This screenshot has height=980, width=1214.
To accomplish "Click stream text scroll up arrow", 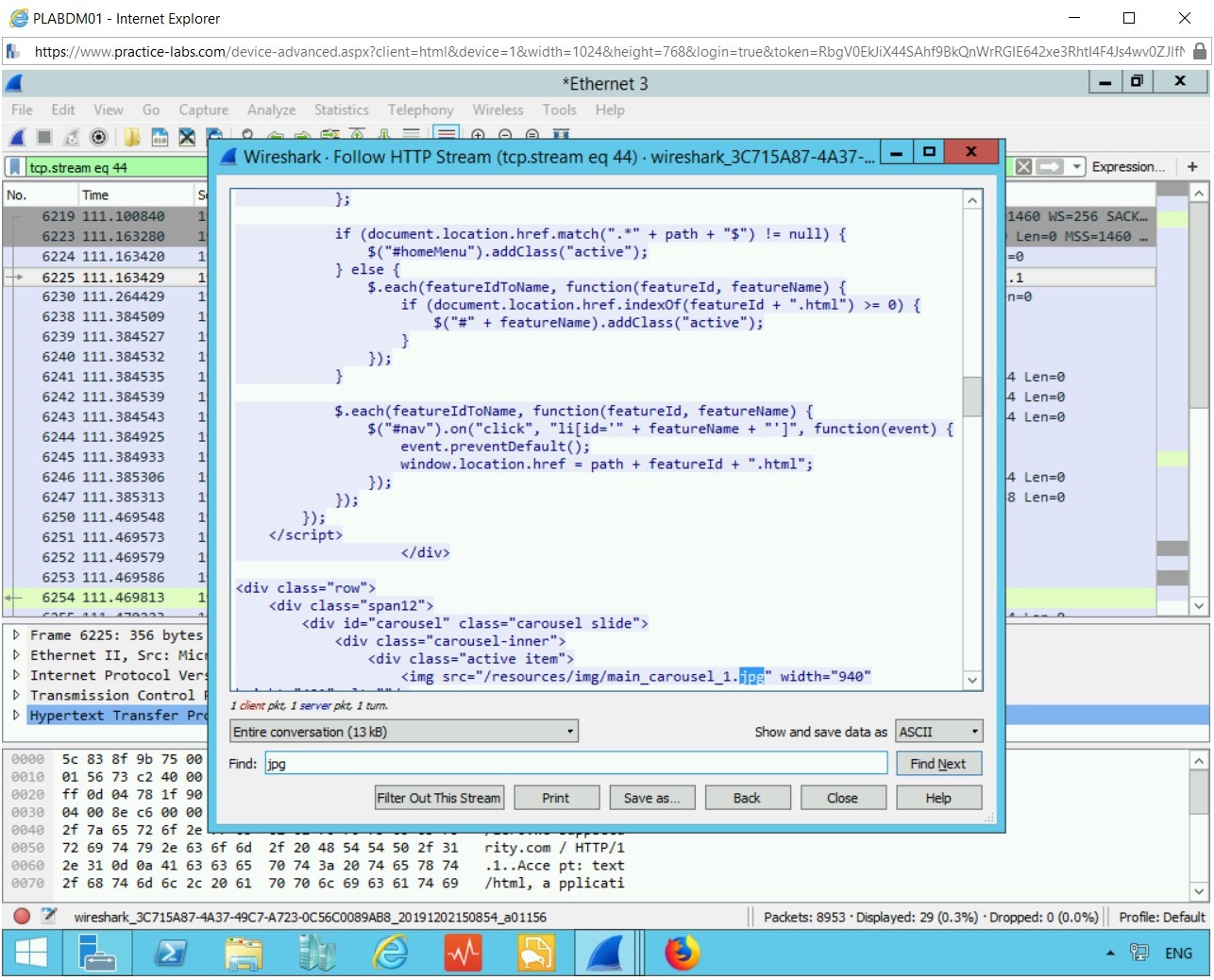I will 972,200.
